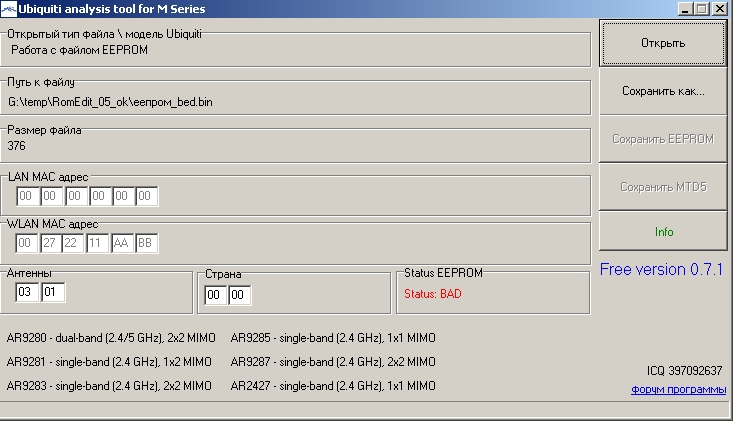The height and width of the screenshot is (421, 733).
Task: Select WLAN MAC byte field 22
Action: point(73,243)
